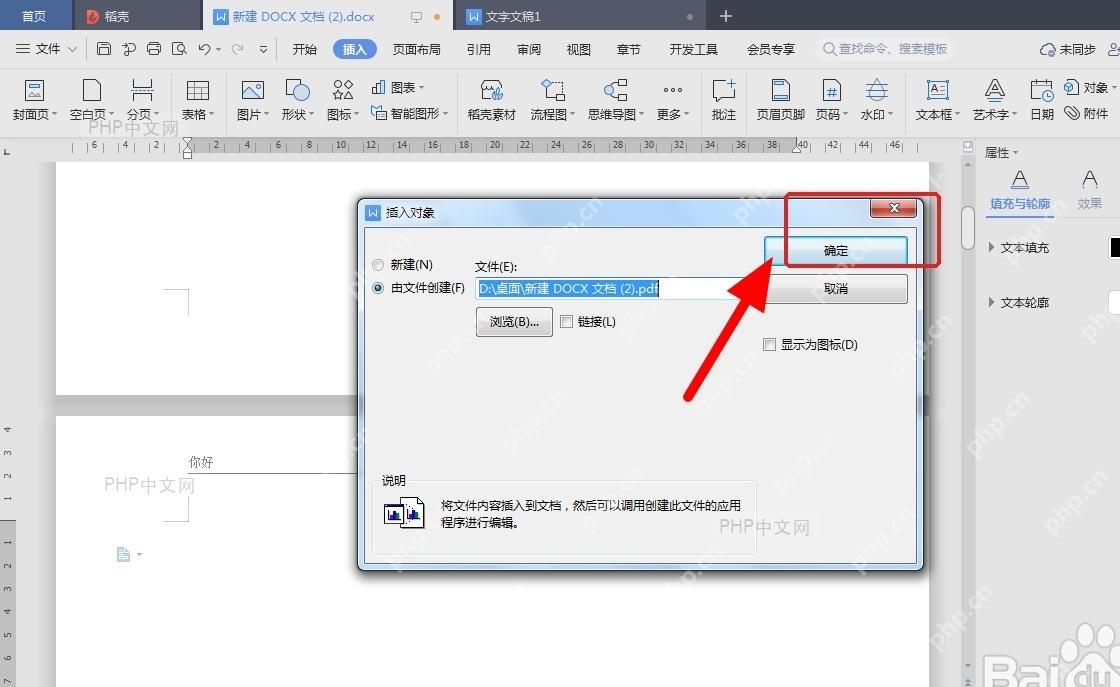Click the Object (对象) ribbon button
1120x687 pixels.
click(1089, 87)
